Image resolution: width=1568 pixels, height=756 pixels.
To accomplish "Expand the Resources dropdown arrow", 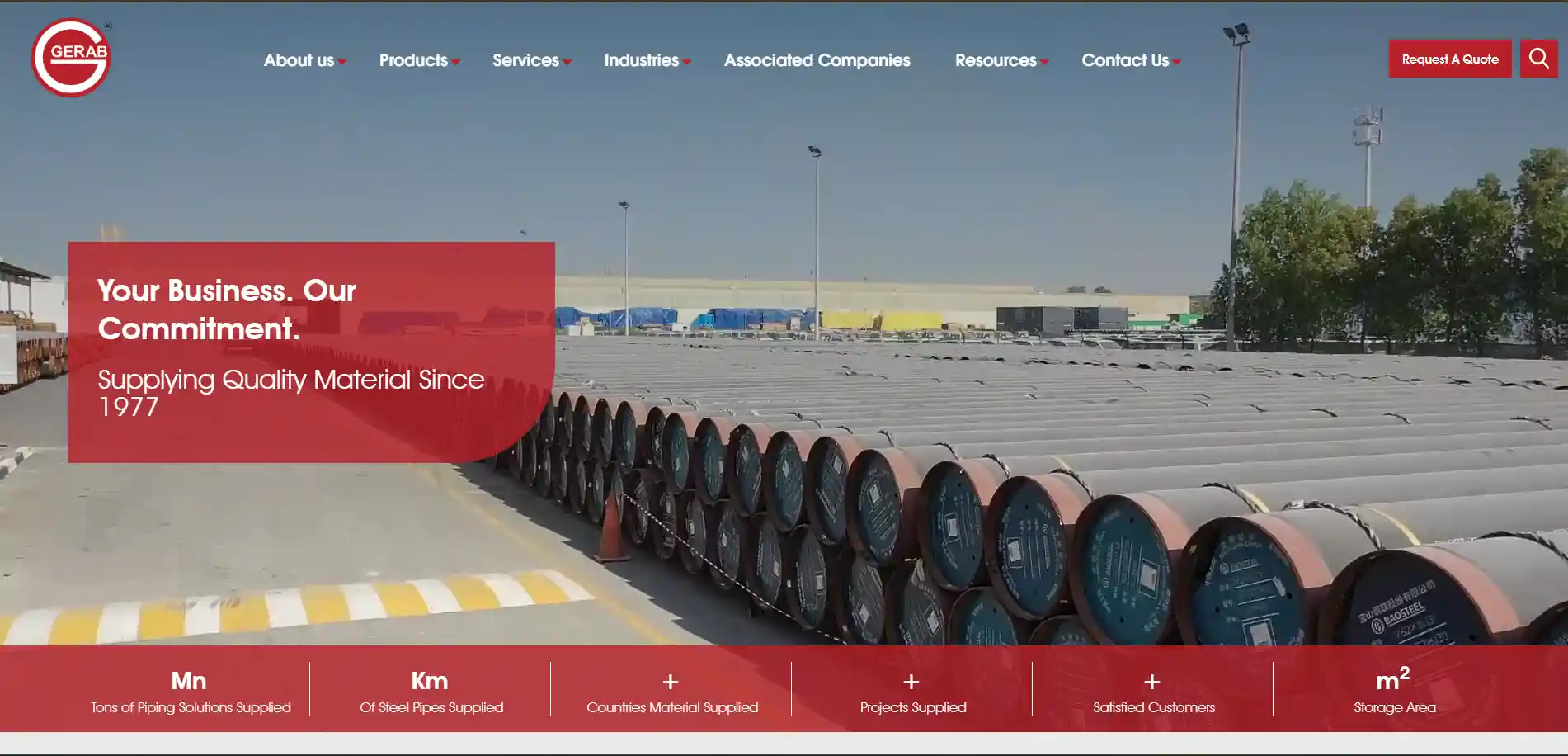I will tap(1045, 62).
